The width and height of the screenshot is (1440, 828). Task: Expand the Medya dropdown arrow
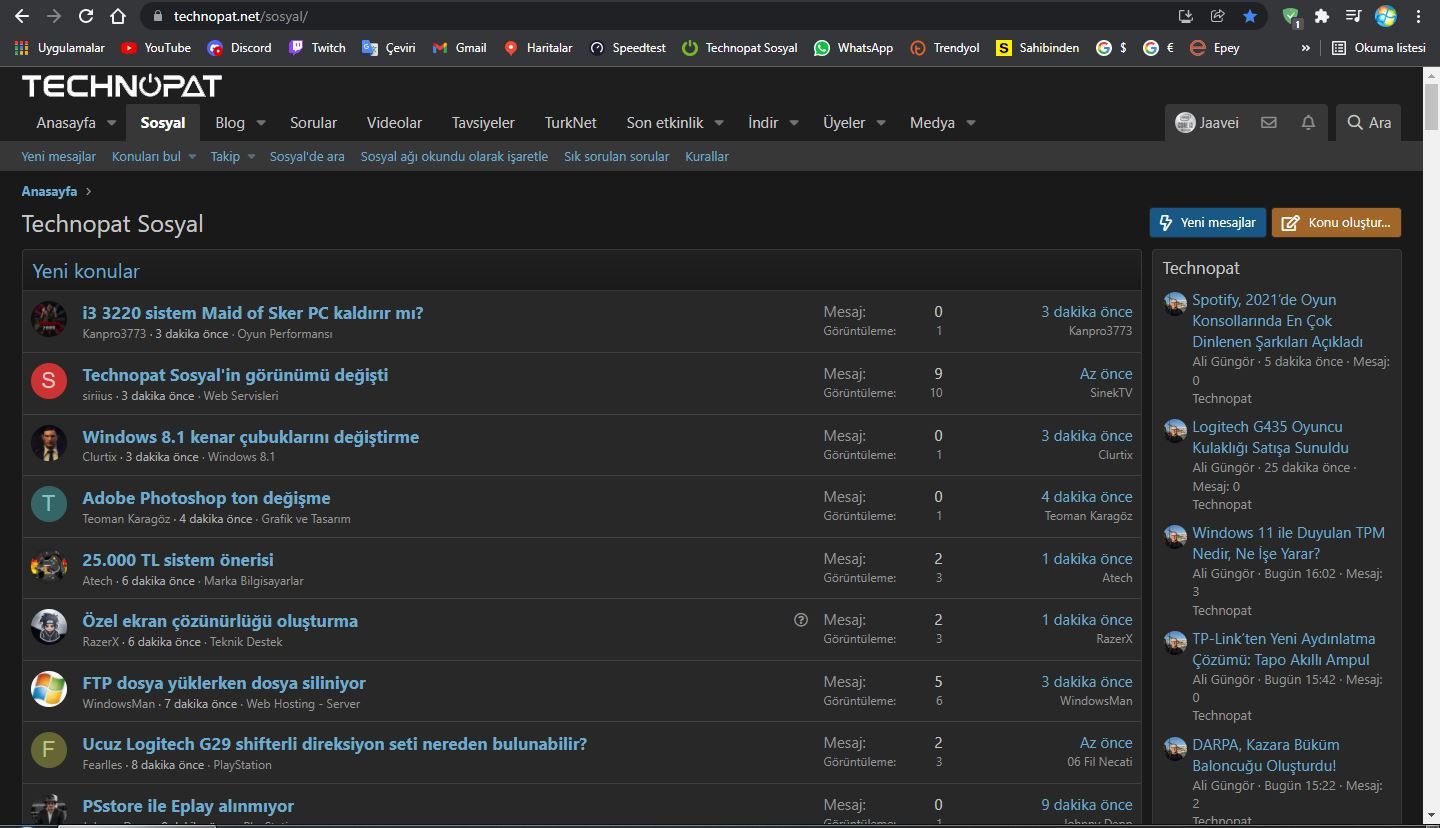pyautogui.click(x=970, y=123)
